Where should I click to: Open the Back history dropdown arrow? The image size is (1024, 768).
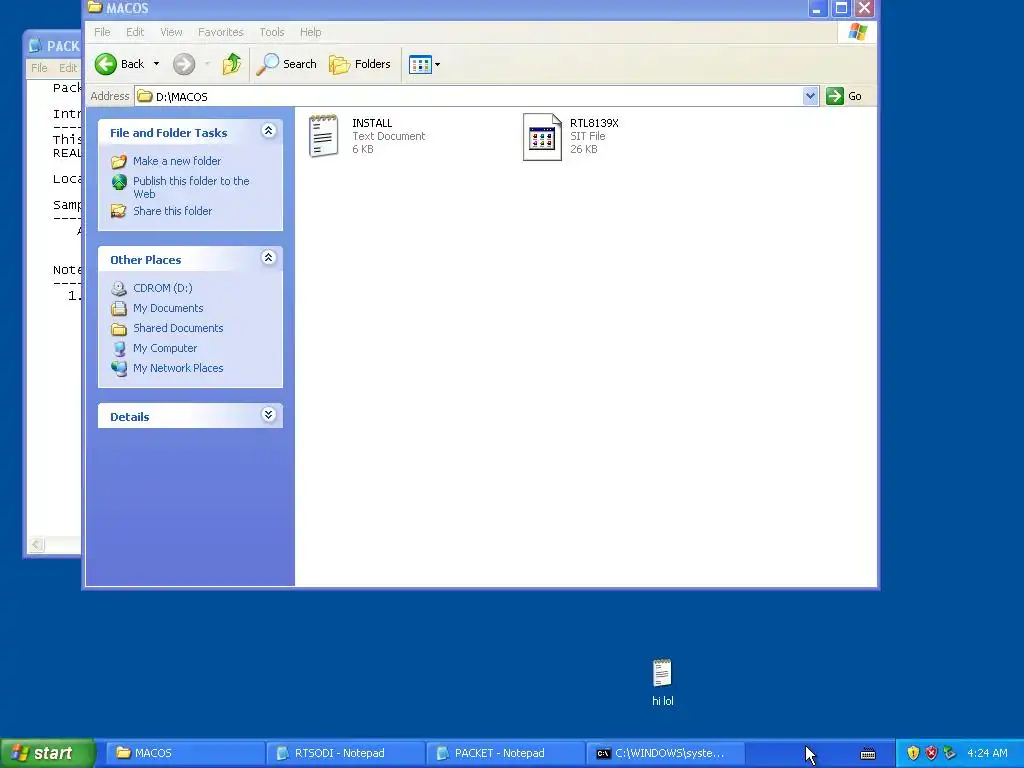[156, 64]
